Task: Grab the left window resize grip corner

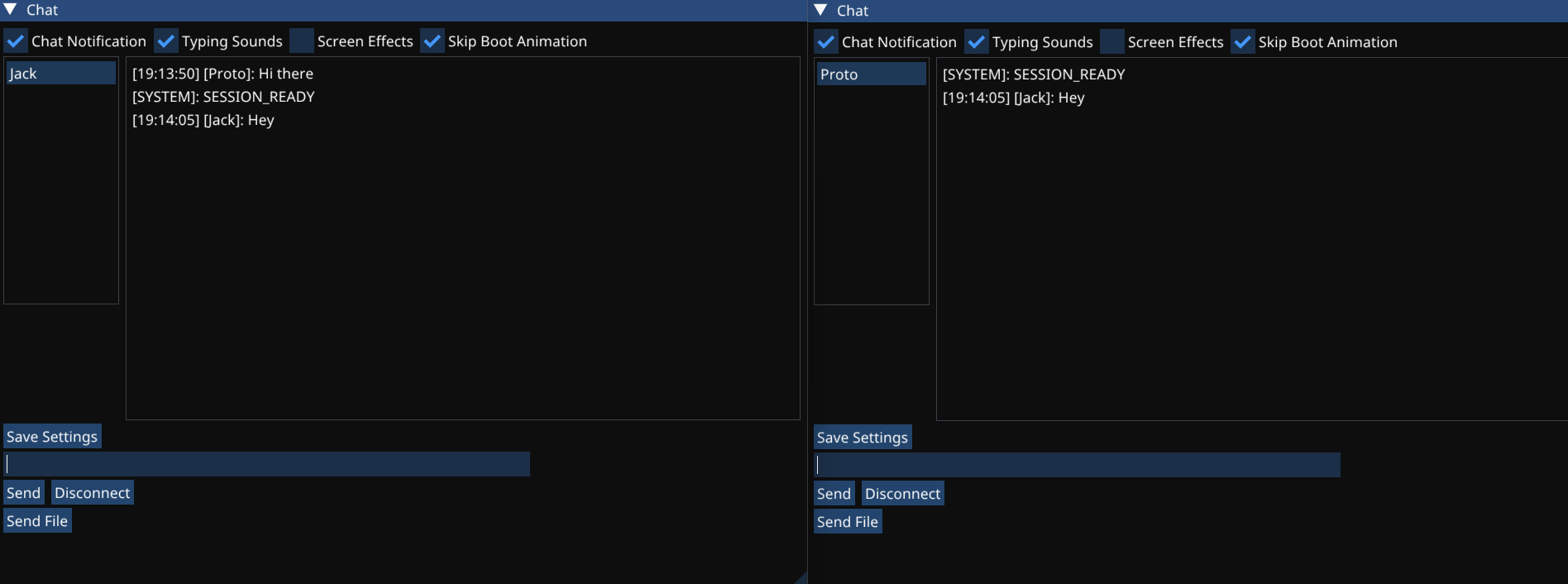Action: pyautogui.click(x=801, y=578)
